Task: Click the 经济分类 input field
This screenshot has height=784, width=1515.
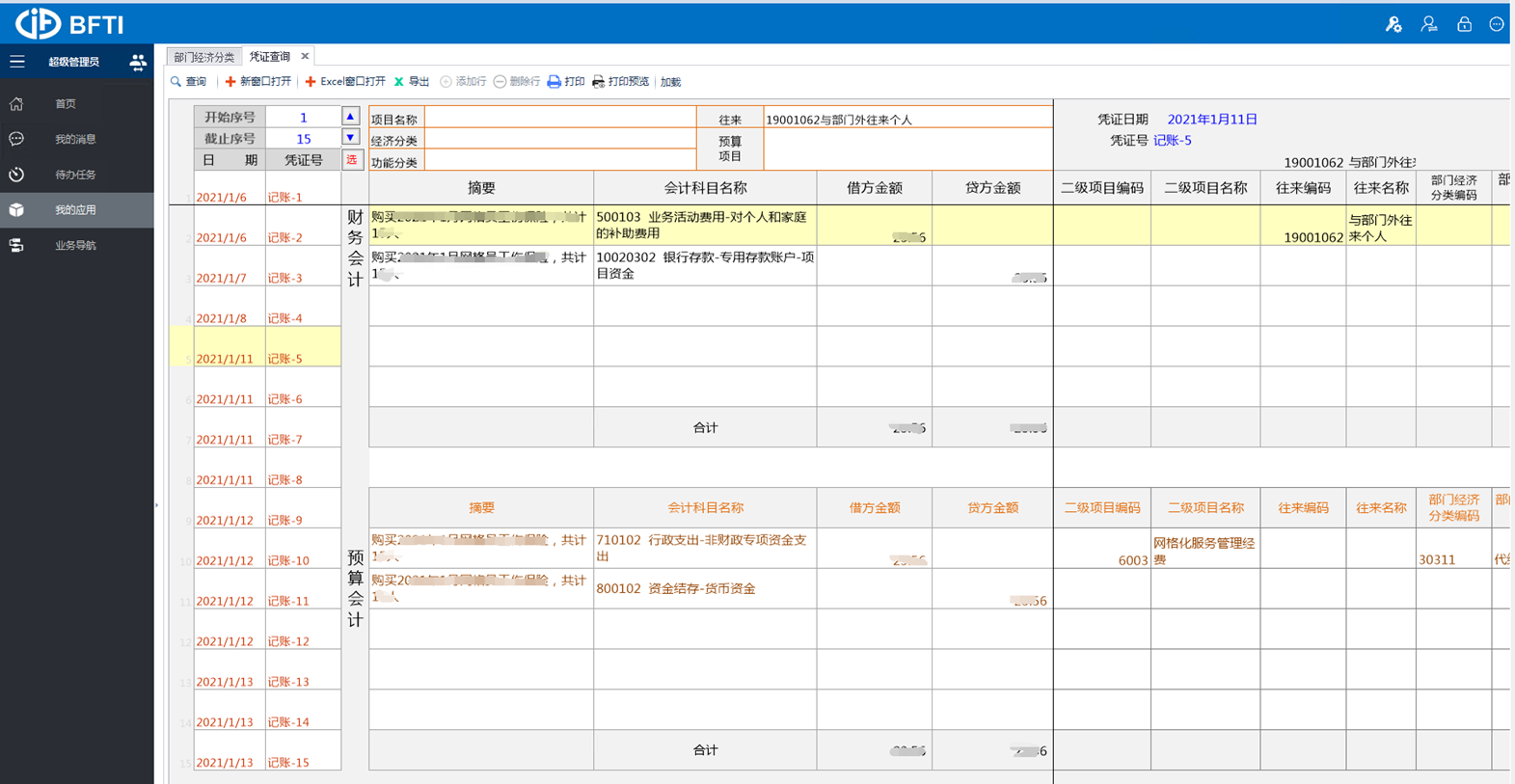Action: (559, 140)
